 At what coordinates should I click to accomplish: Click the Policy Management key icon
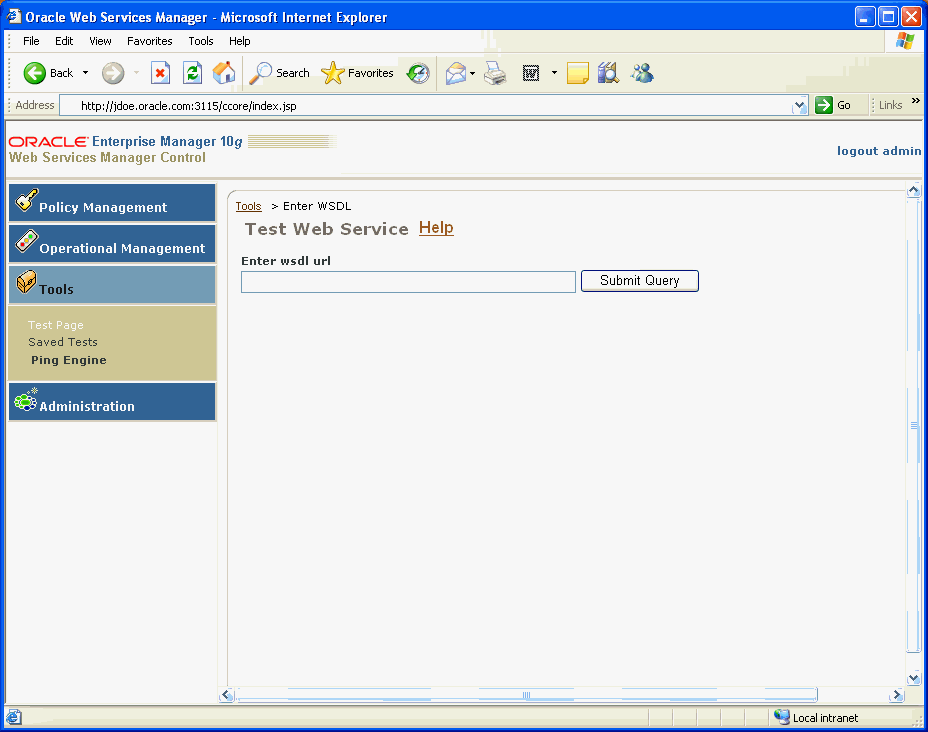coord(26,199)
